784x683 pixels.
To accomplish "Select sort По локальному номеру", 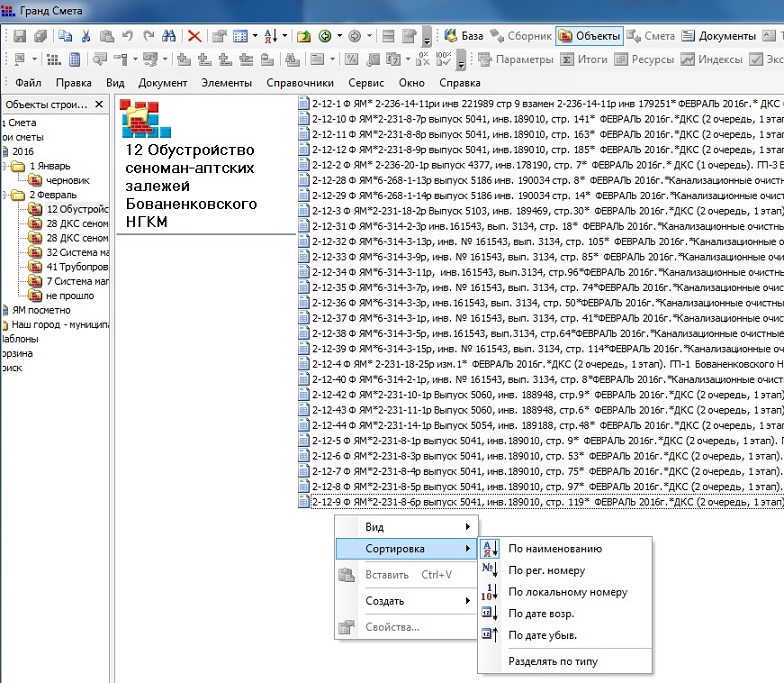I will click(567, 592).
